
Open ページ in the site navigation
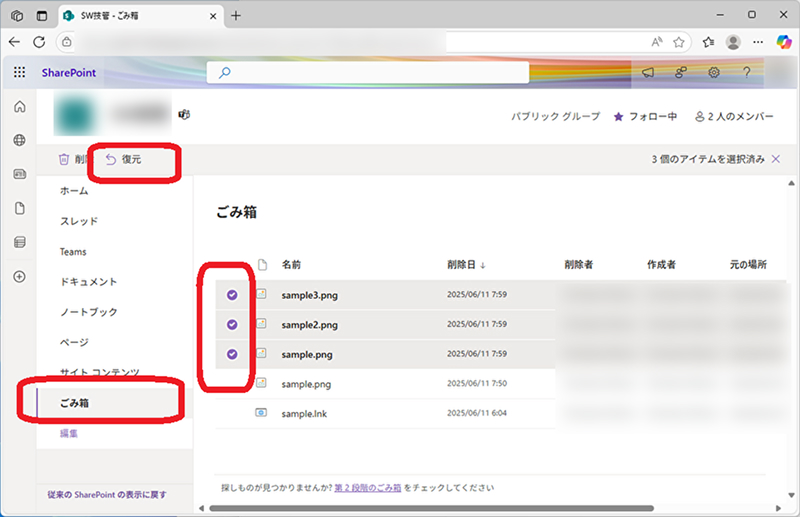click(74, 342)
